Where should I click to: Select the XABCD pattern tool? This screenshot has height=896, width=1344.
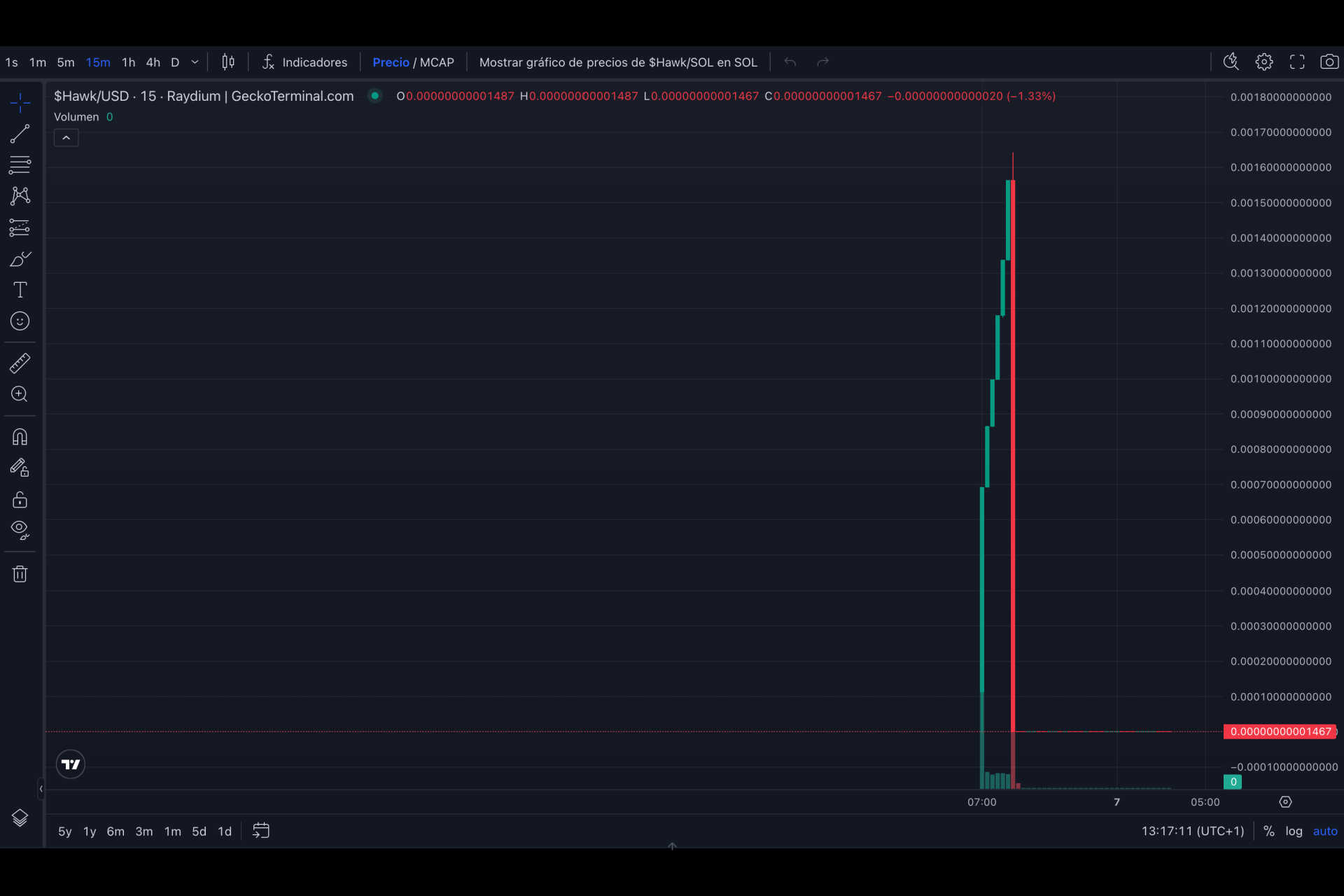[20, 196]
